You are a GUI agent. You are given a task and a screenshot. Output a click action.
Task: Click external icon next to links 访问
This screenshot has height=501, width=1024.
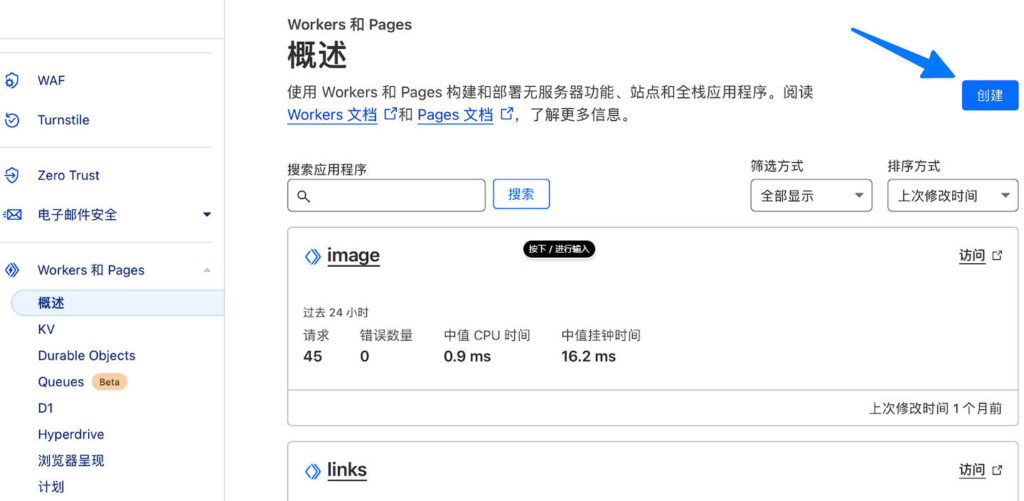[997, 470]
